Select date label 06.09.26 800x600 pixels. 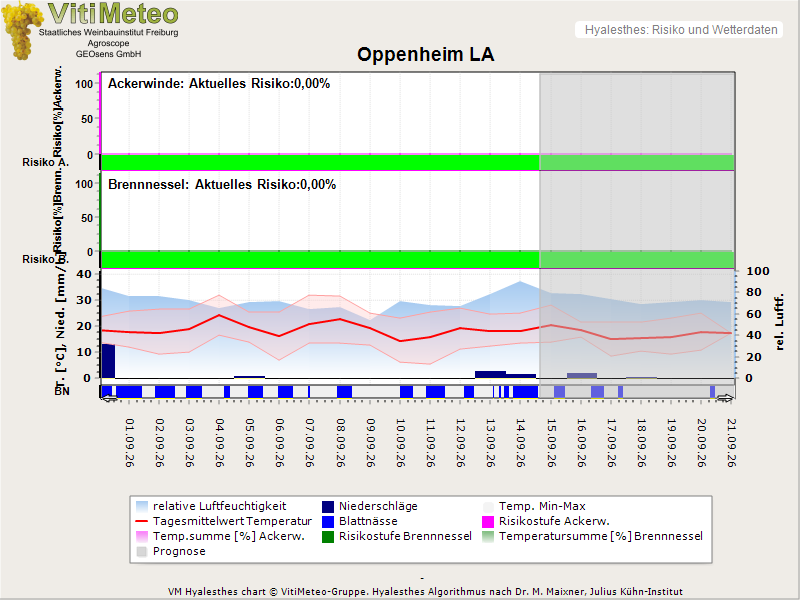[280, 442]
